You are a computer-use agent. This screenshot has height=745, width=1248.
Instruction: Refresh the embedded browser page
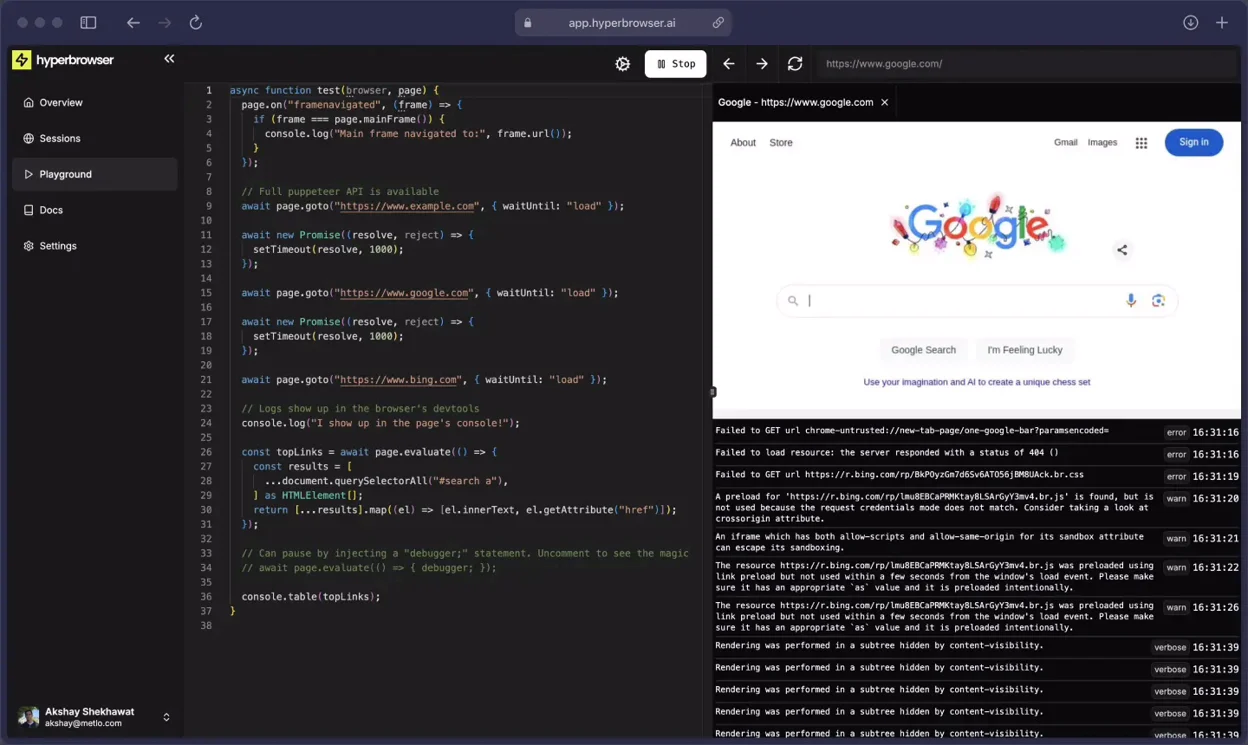click(x=795, y=63)
